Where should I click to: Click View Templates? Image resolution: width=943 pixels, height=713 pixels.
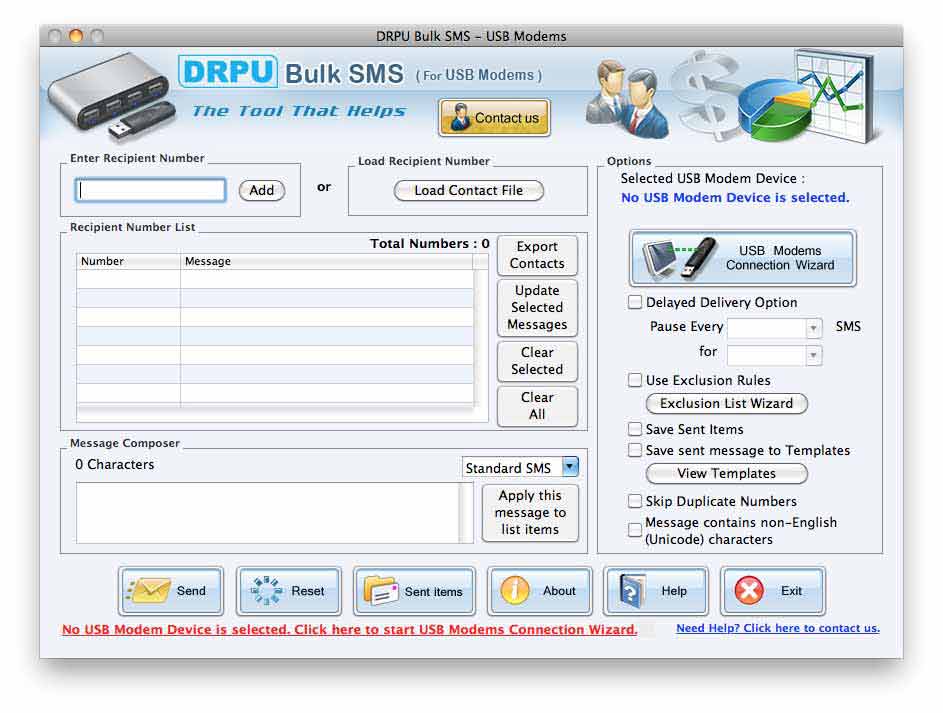[x=726, y=473]
